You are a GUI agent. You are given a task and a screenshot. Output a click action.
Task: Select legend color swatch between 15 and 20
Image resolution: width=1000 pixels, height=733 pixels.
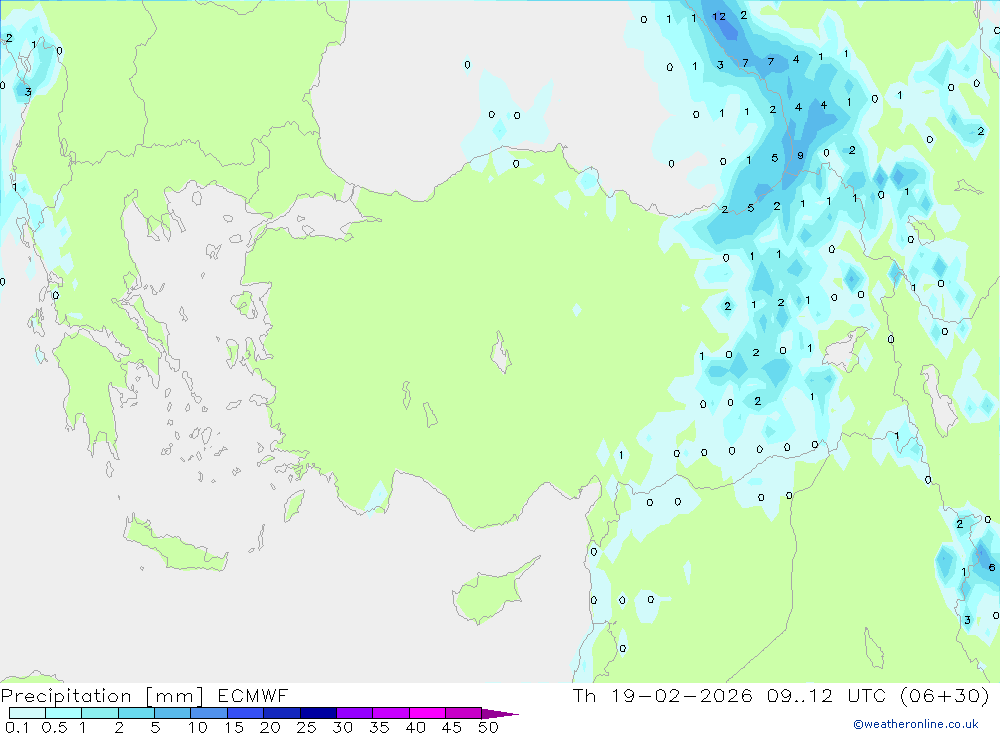pyautogui.click(x=246, y=713)
